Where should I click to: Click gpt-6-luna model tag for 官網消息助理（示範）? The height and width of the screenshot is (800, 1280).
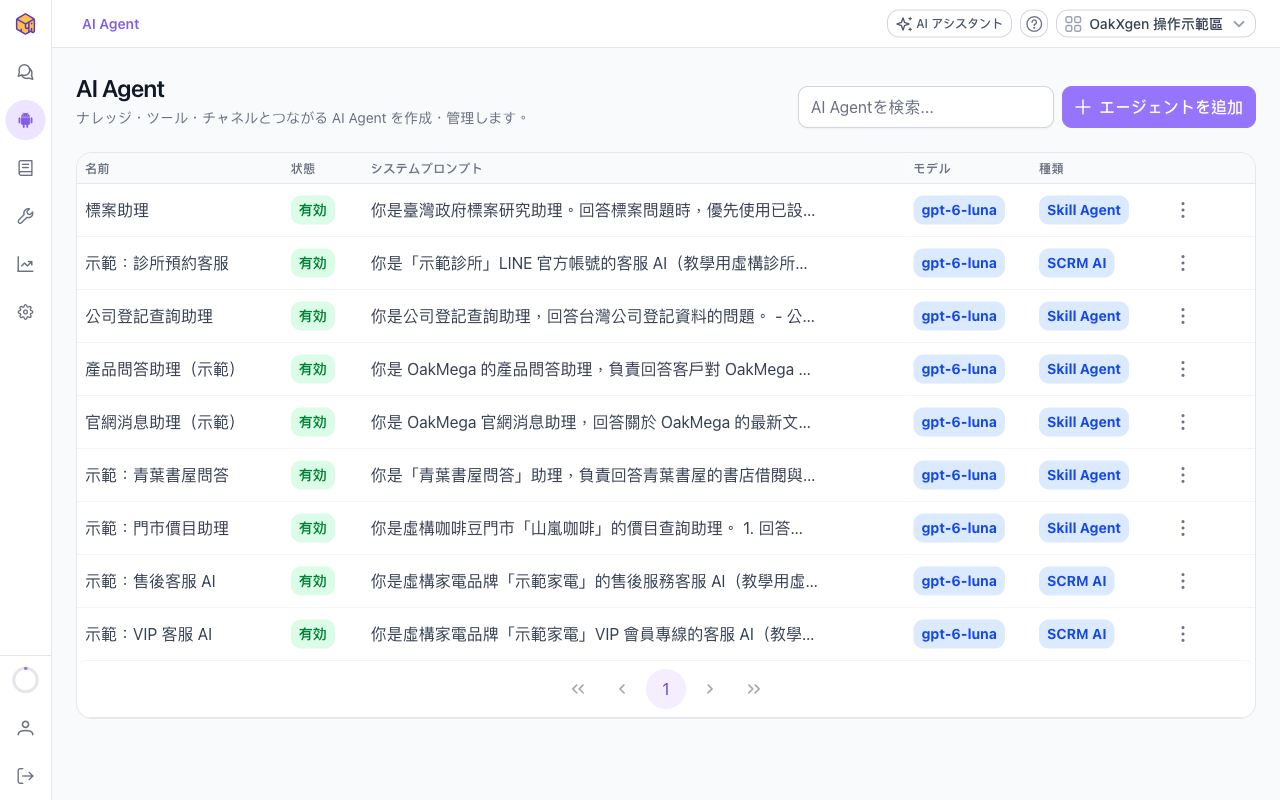[x=959, y=422]
